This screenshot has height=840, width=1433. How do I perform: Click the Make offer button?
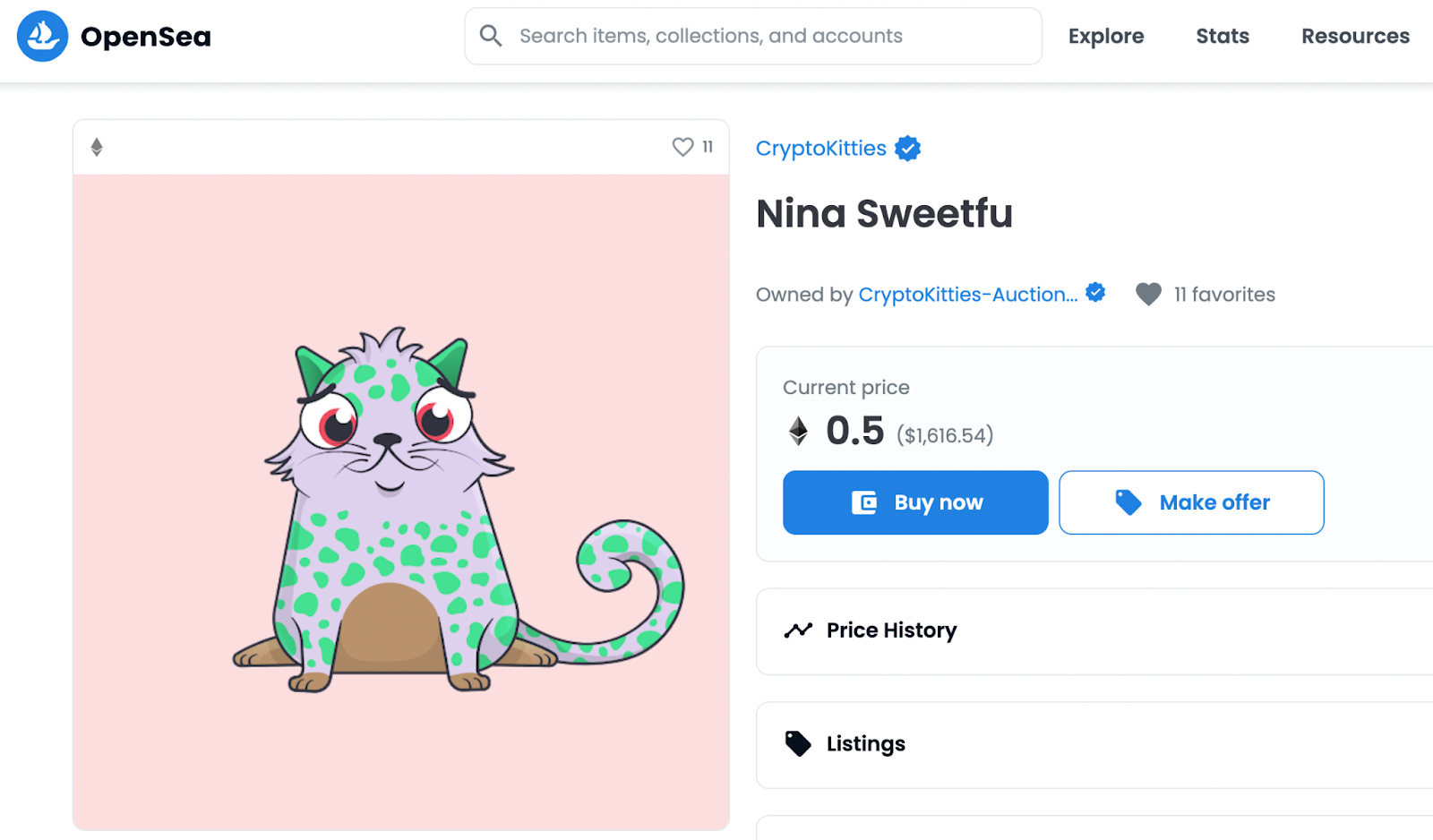pos(1191,502)
